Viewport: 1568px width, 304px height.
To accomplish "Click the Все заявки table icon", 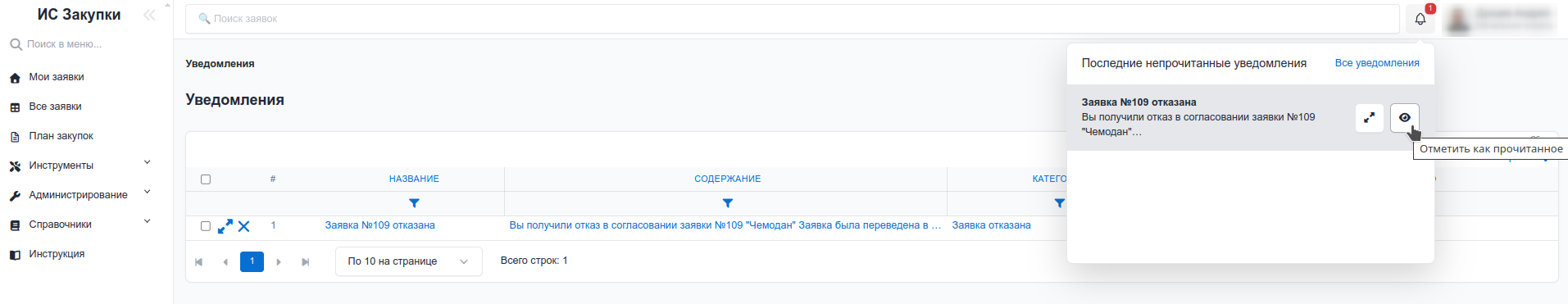I will (15, 107).
